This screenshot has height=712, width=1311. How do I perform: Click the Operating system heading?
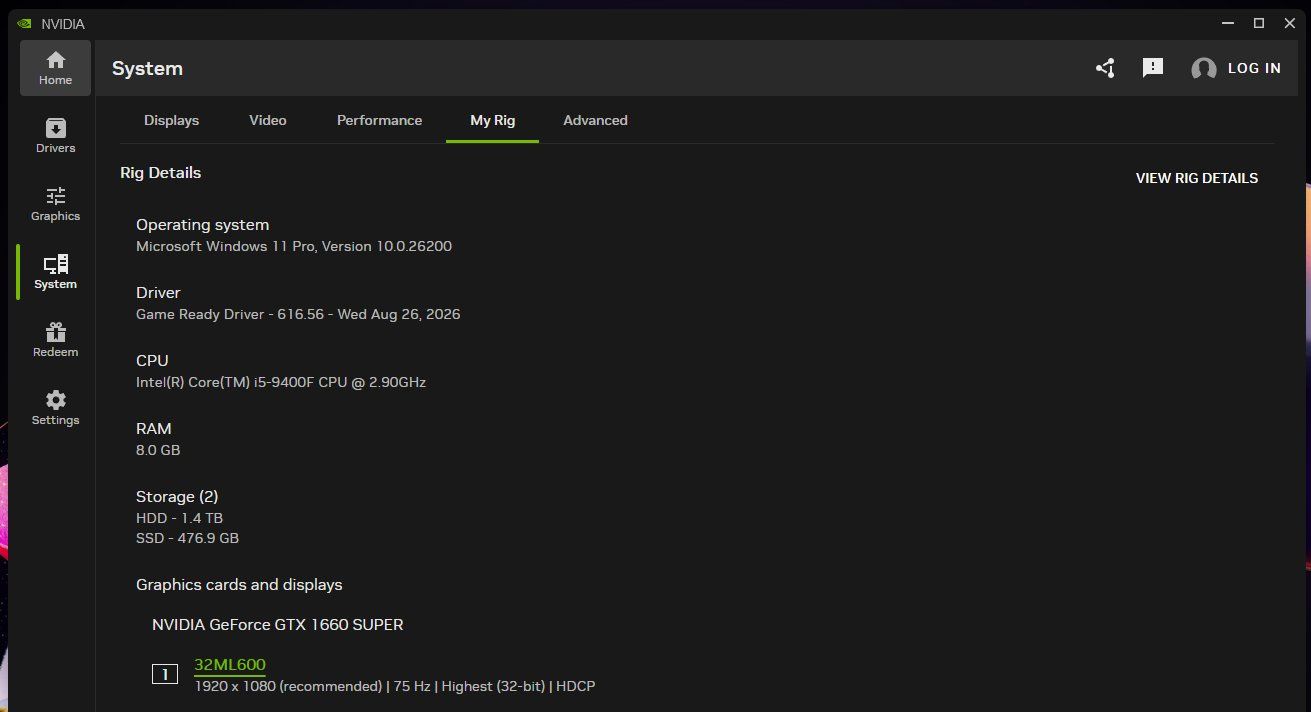202,225
